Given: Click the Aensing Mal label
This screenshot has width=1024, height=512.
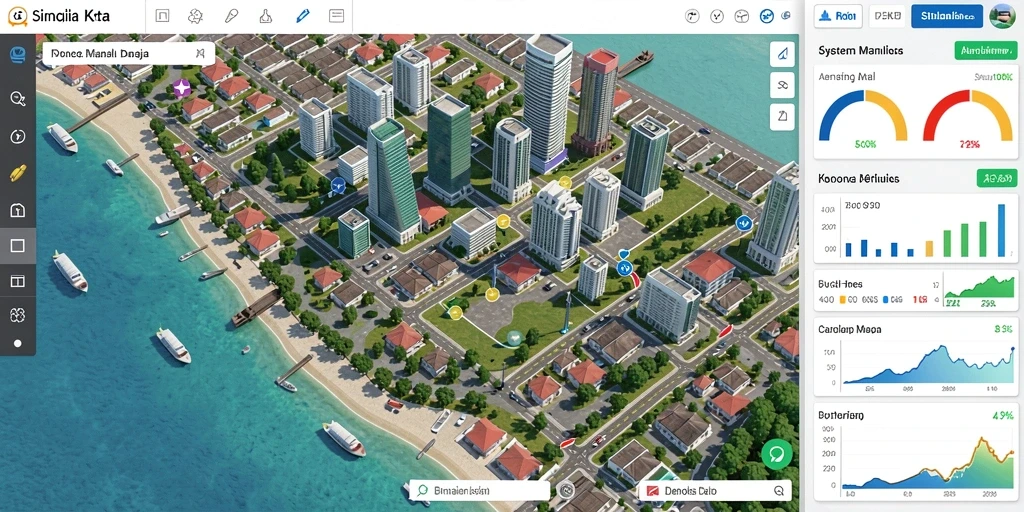Looking at the screenshot, I should [x=847, y=76].
